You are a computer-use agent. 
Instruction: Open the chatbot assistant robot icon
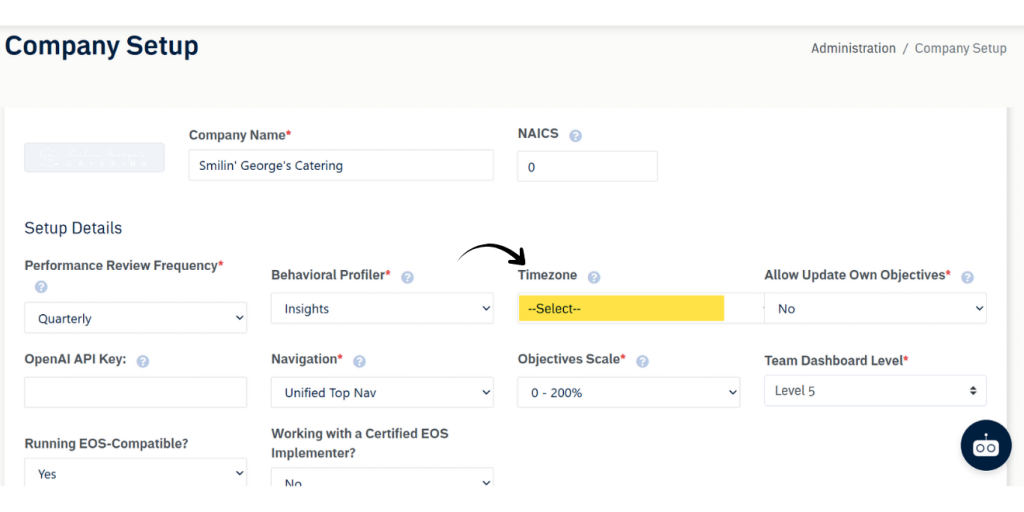point(985,446)
